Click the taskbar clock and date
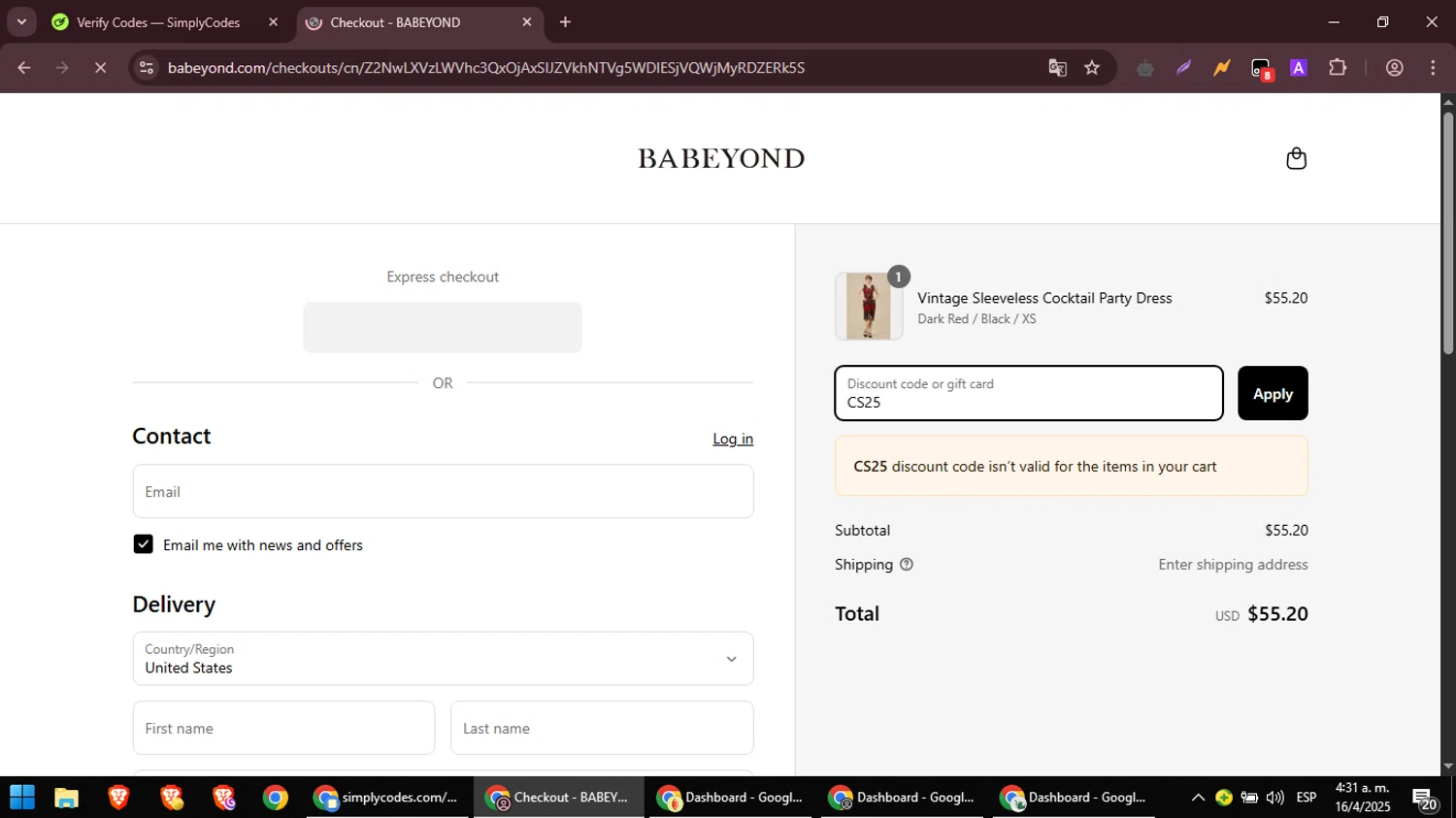Image resolution: width=1456 pixels, height=818 pixels. point(1362,798)
